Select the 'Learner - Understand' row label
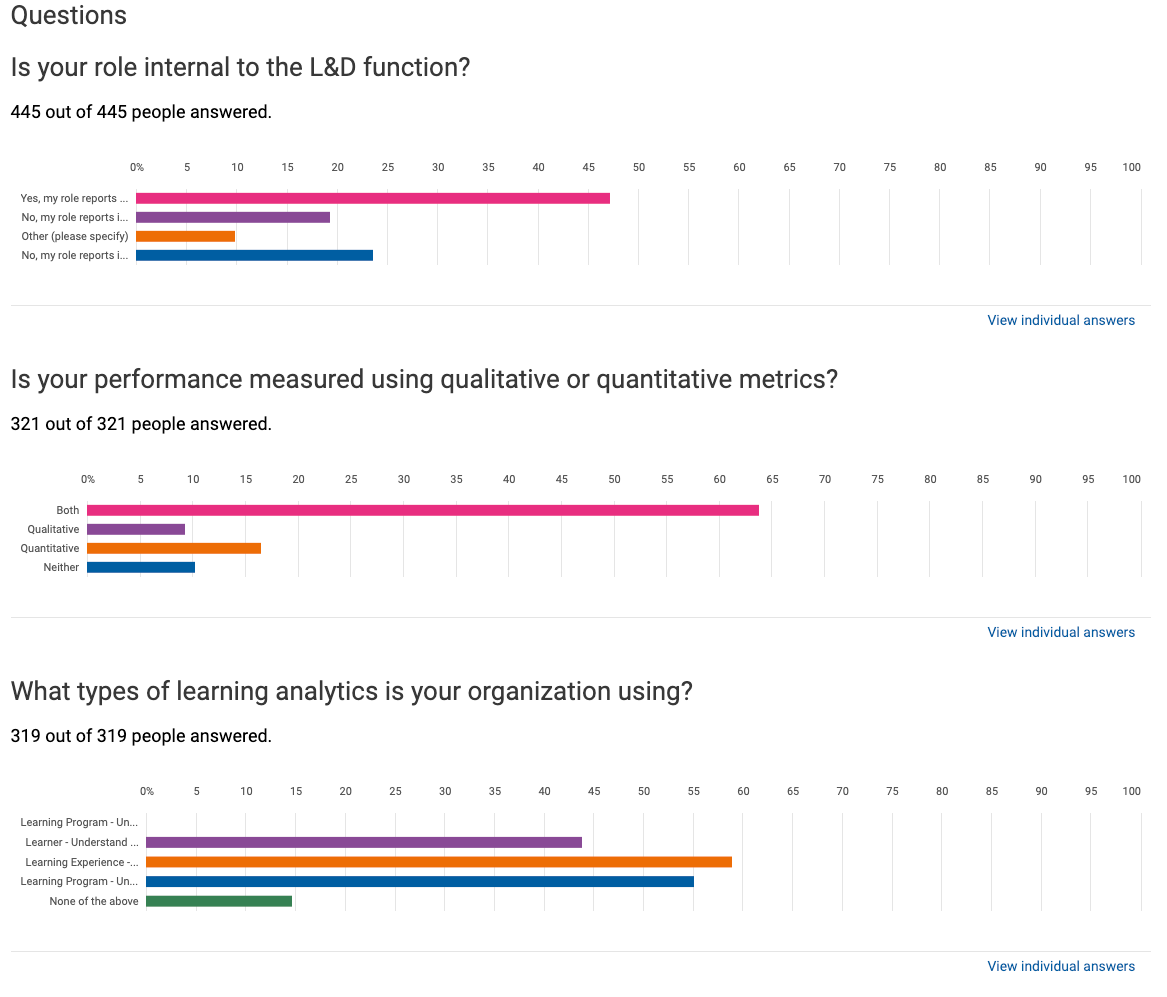Image resolution: width=1167 pixels, height=997 pixels. (85, 841)
